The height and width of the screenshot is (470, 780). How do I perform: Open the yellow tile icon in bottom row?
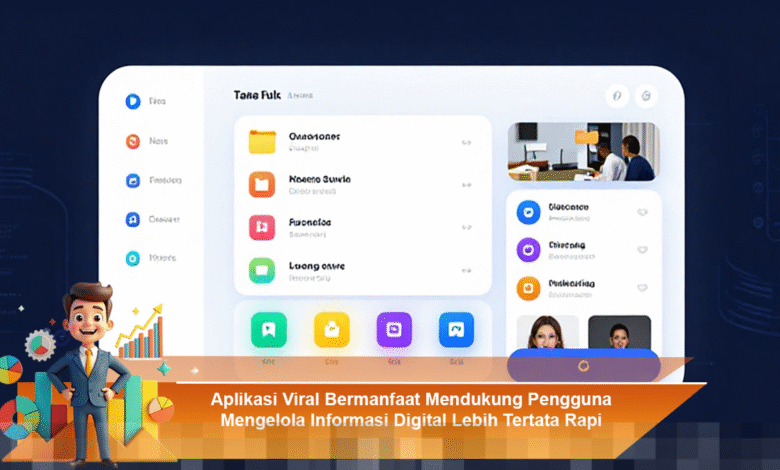tap(332, 329)
